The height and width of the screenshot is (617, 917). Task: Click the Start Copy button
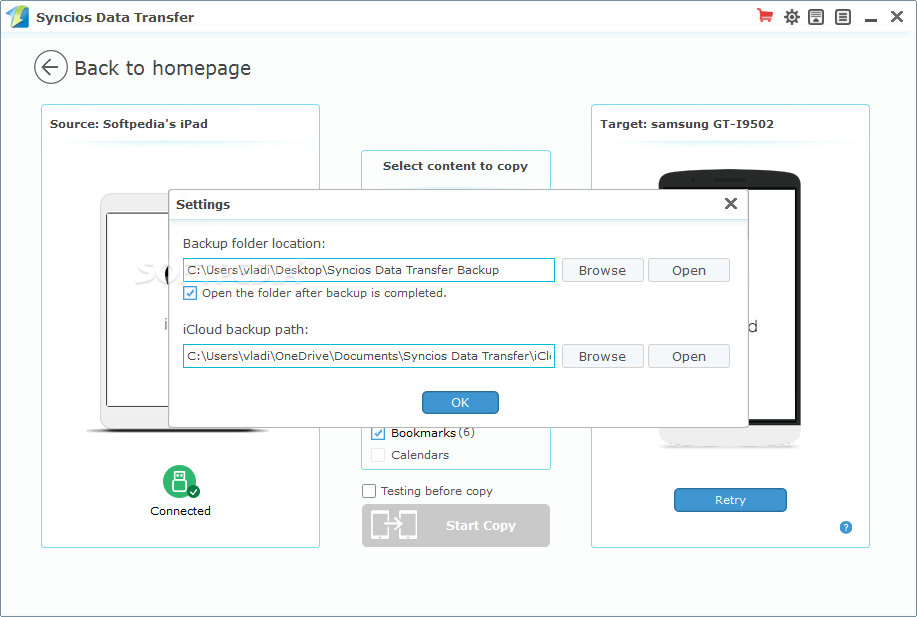click(456, 525)
